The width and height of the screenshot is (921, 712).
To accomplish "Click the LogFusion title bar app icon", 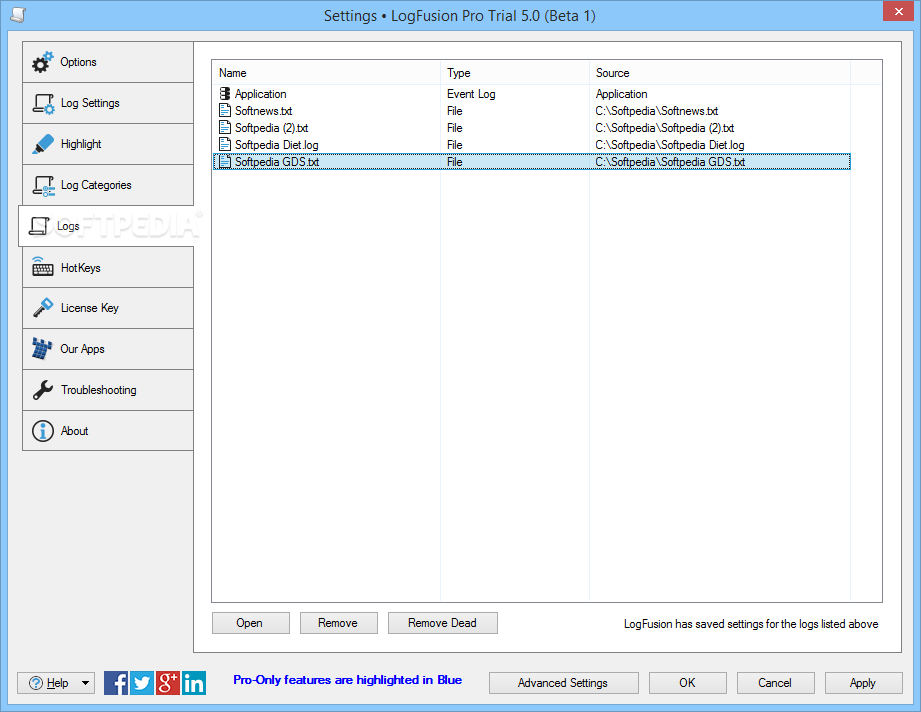I will pyautogui.click(x=18, y=15).
